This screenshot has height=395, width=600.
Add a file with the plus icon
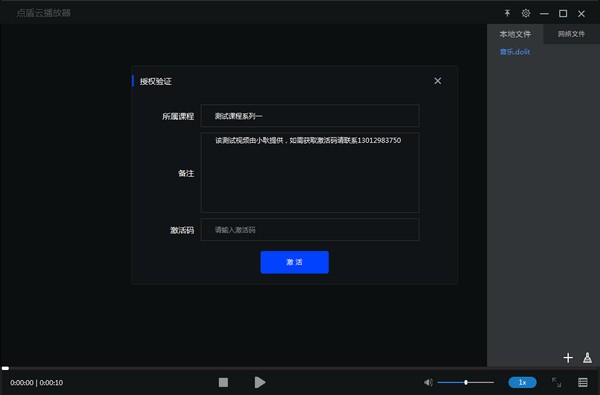568,358
